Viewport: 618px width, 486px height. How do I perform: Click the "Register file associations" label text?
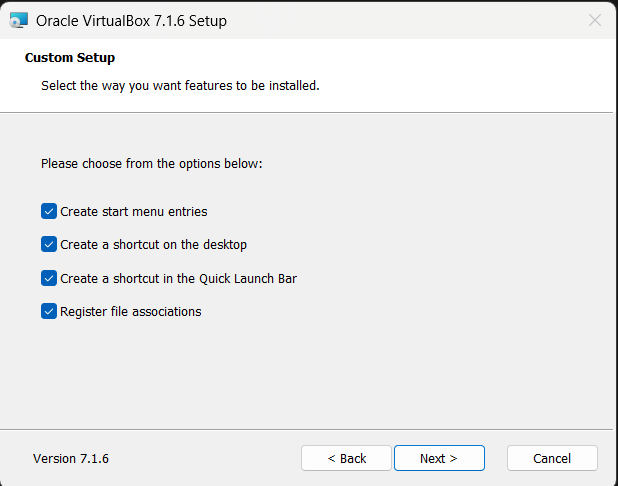point(131,311)
